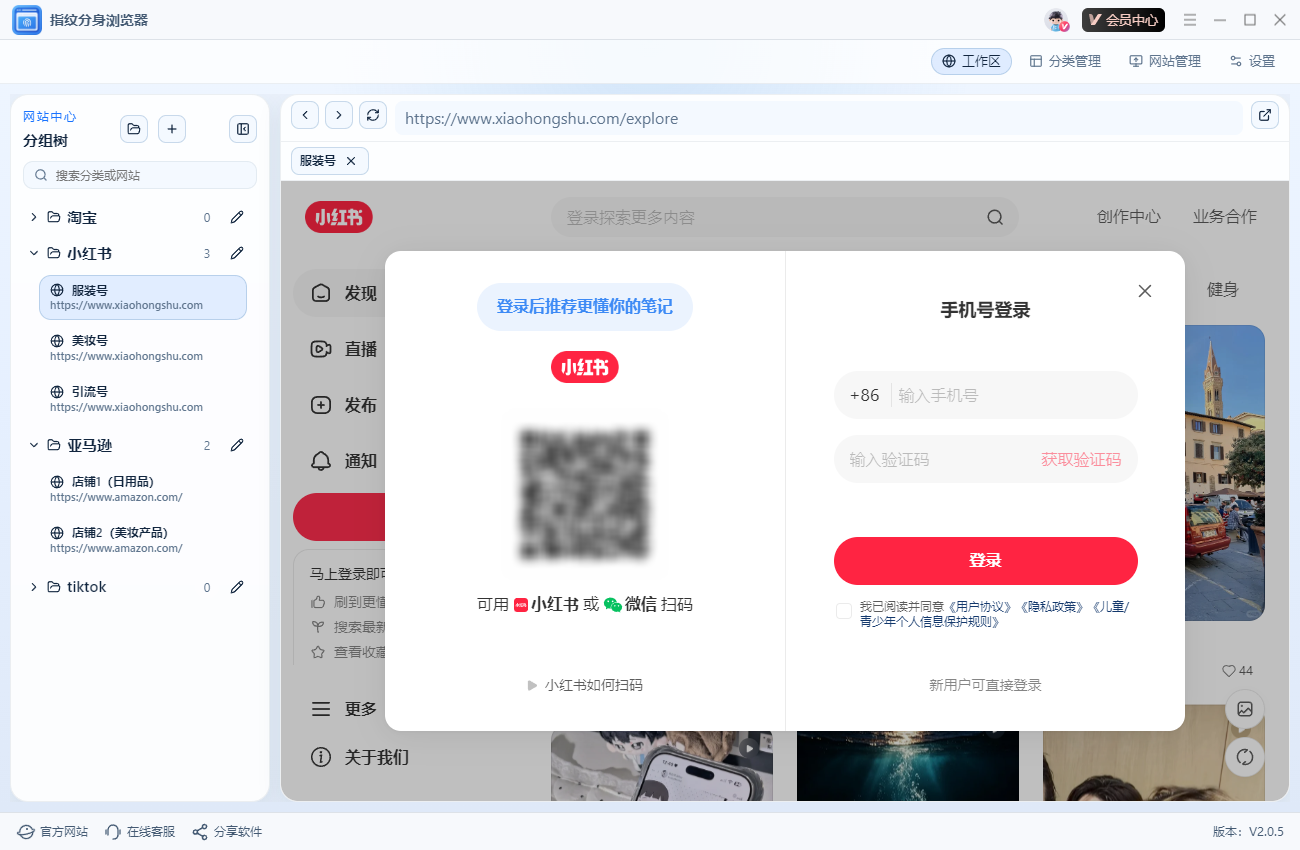Close the login dialog with the X
The width and height of the screenshot is (1300, 850).
[1145, 291]
